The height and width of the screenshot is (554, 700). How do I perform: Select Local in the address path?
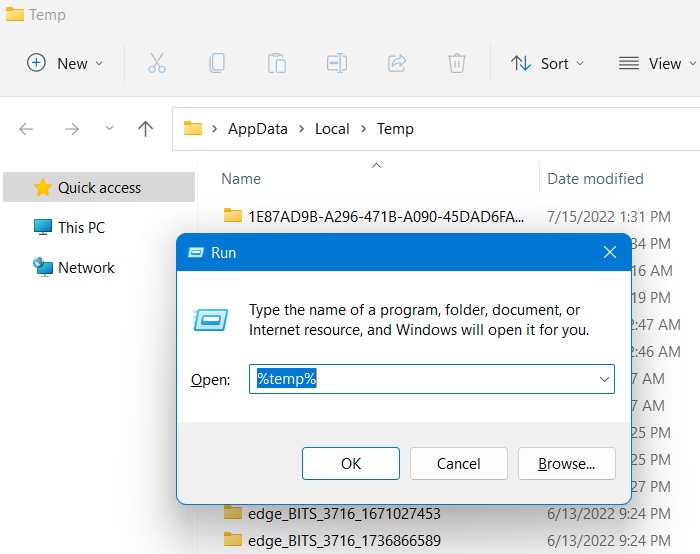pyautogui.click(x=332, y=129)
